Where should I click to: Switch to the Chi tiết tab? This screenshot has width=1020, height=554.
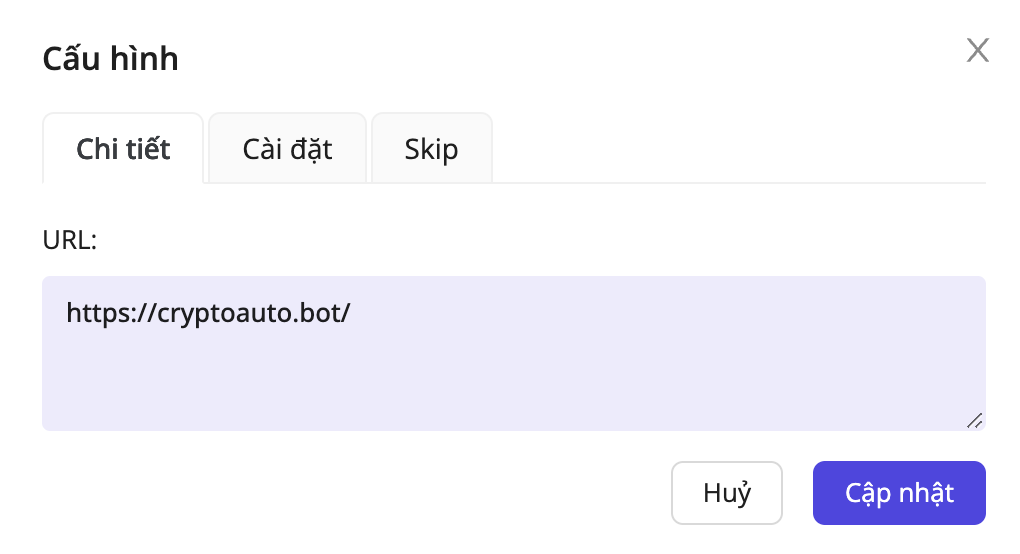[x=123, y=149]
